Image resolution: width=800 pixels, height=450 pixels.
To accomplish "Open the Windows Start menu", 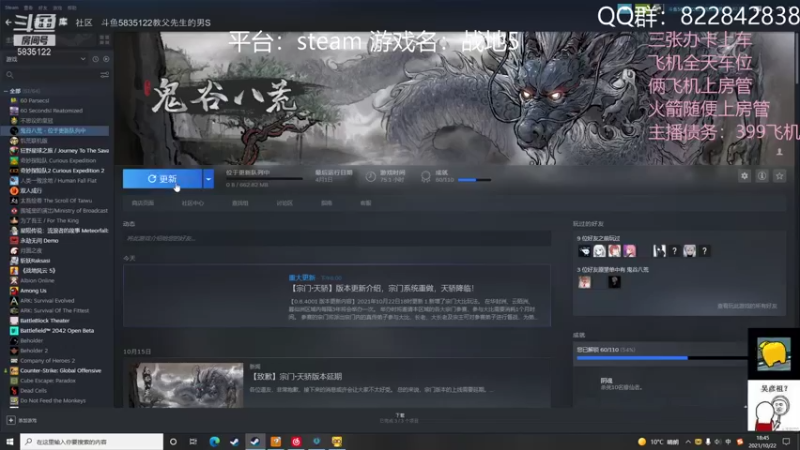I will [x=10, y=441].
